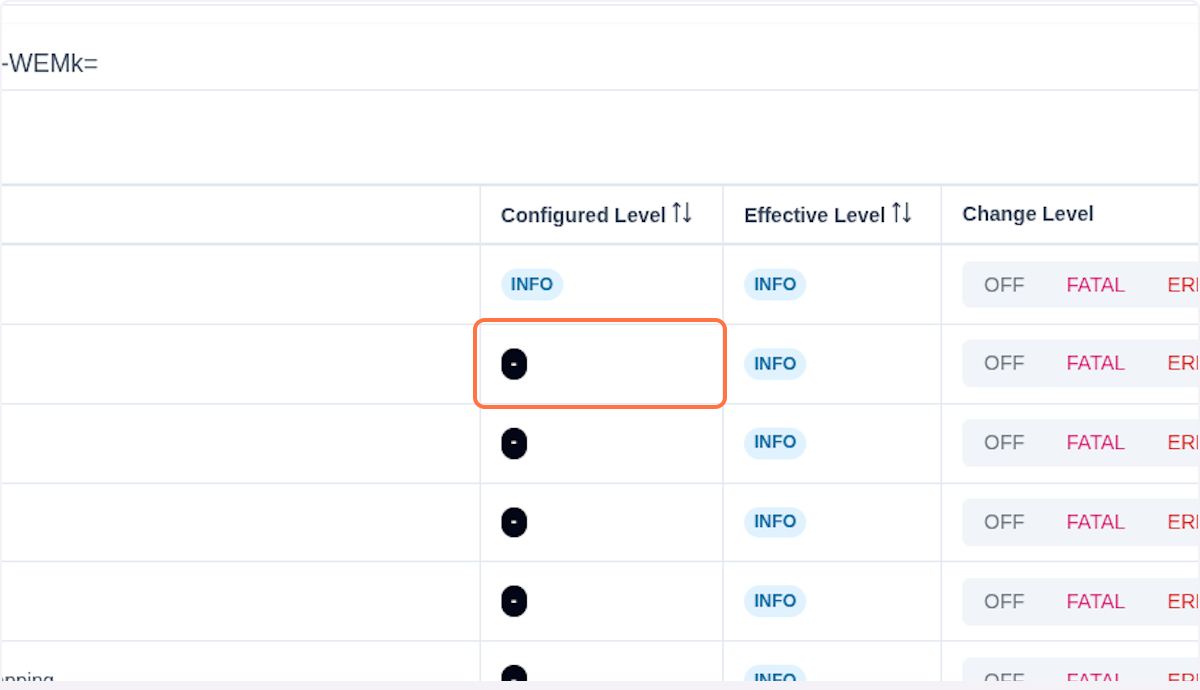The image size is (1200, 690).
Task: Click the fifth row's effective INFO badge
Action: [x=775, y=601]
